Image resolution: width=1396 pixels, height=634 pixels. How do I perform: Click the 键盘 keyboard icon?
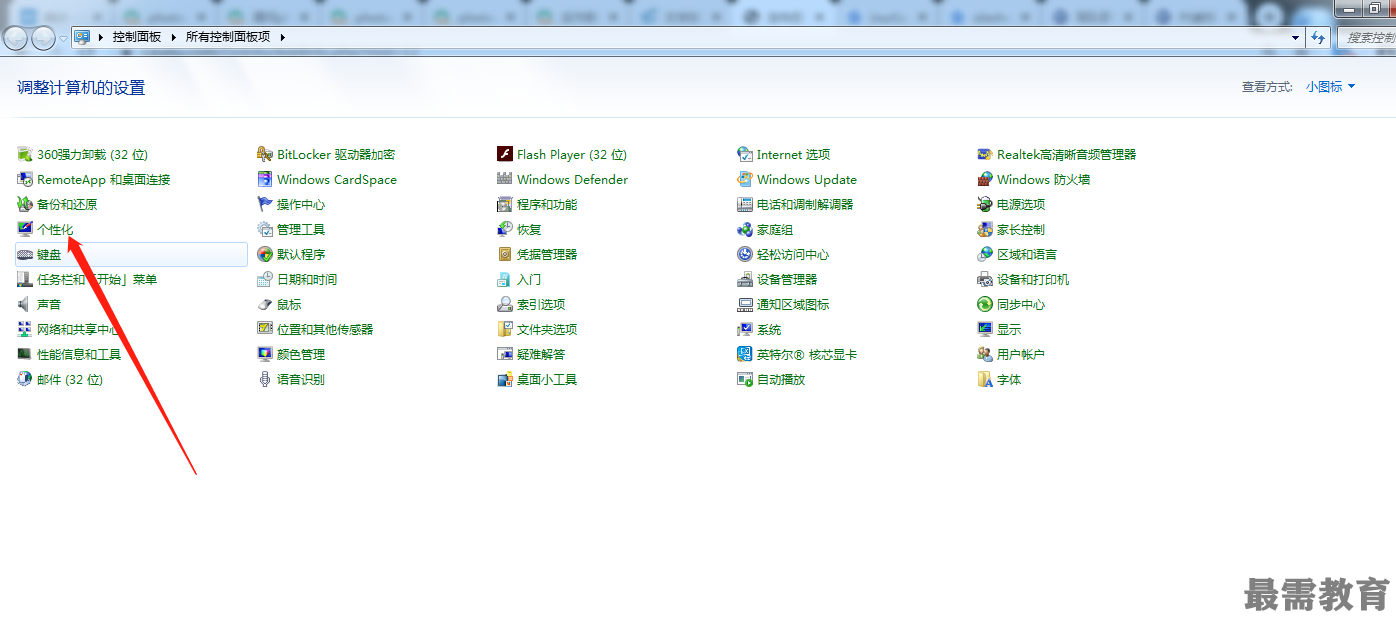(x=25, y=254)
